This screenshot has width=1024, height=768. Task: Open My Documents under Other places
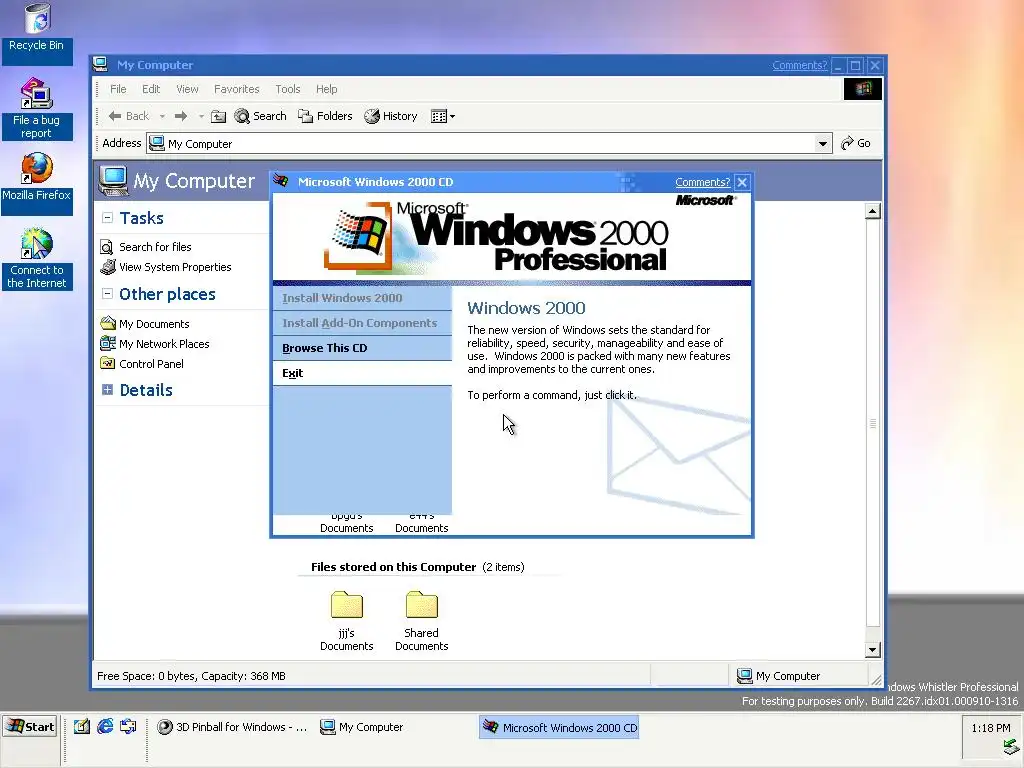[x=154, y=324]
